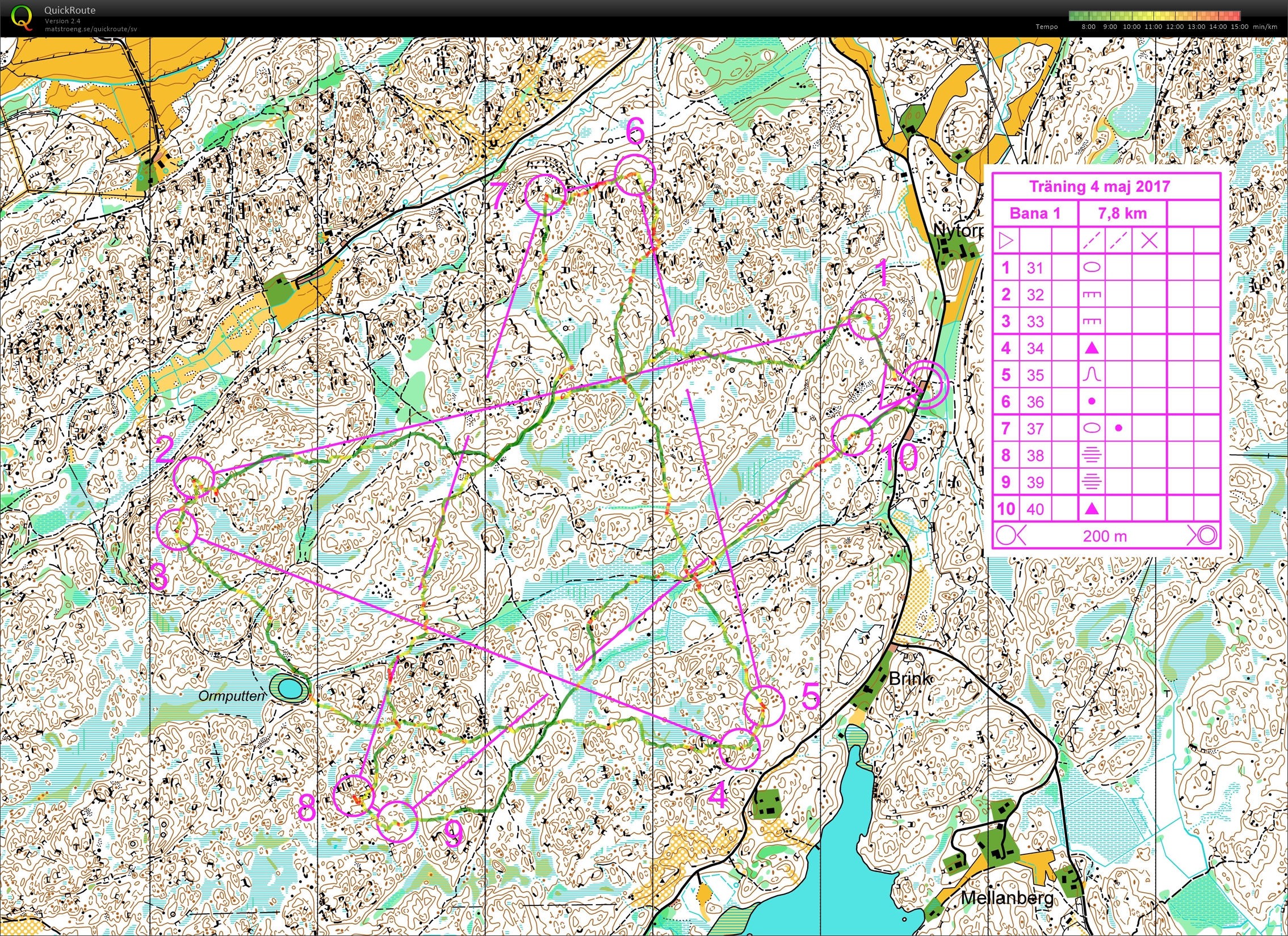
Task: Click the marsh symbol in control row 38
Action: point(1092,455)
